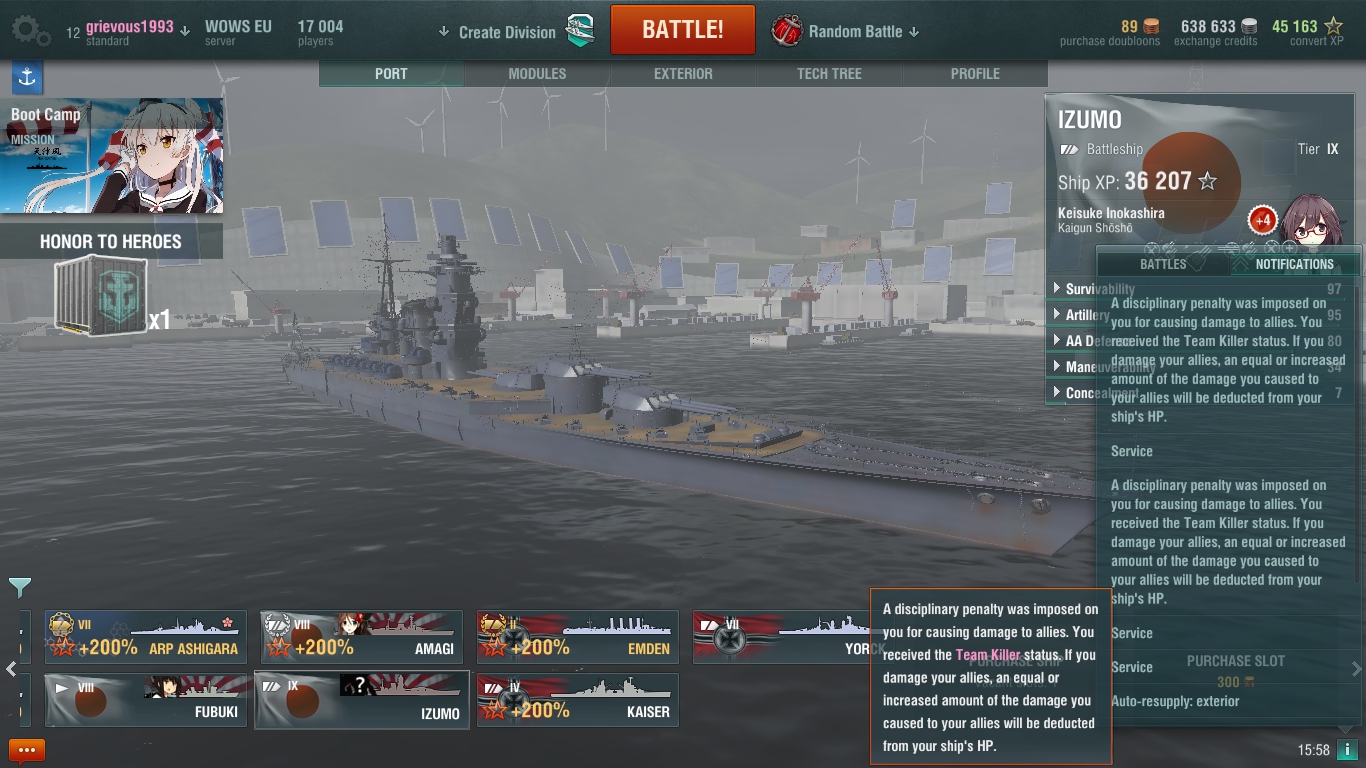The width and height of the screenshot is (1366, 768).
Task: Click the anchor port icon
Action: [27, 77]
